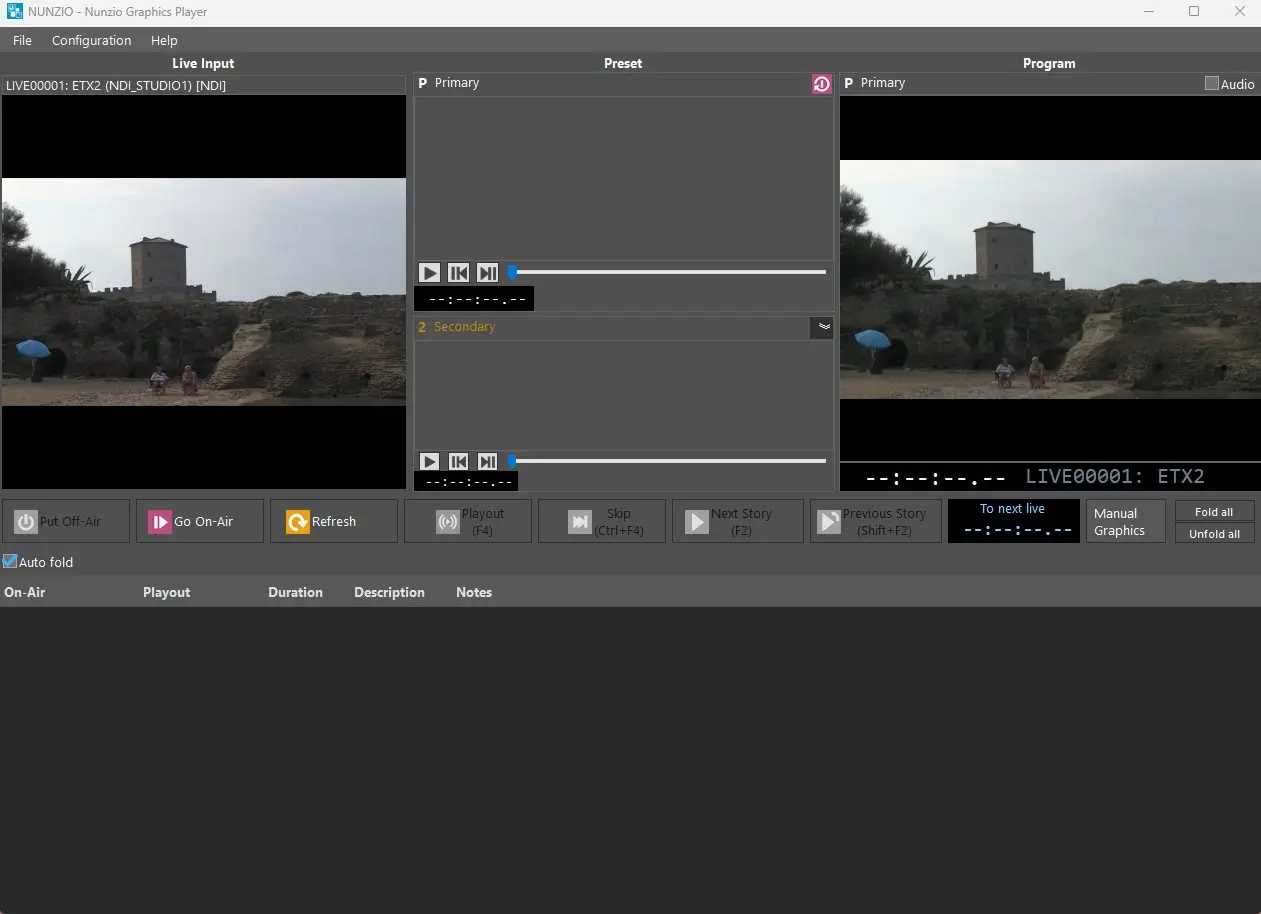Uncheck the Auto fold checkbox
This screenshot has width=1261, height=914.
pyautogui.click(x=10, y=562)
